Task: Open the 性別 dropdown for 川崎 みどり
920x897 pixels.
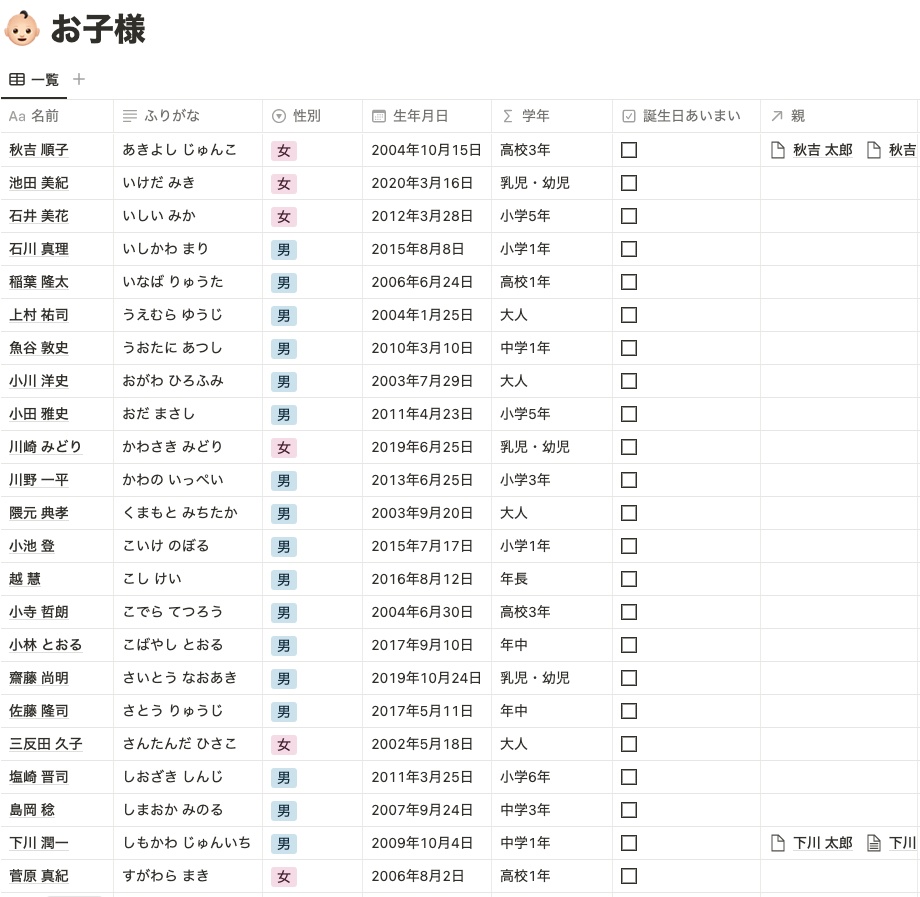Action: pos(283,447)
